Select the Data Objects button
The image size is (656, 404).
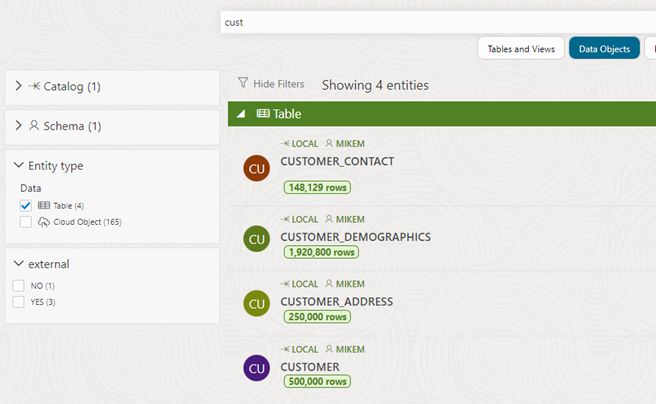tap(604, 49)
